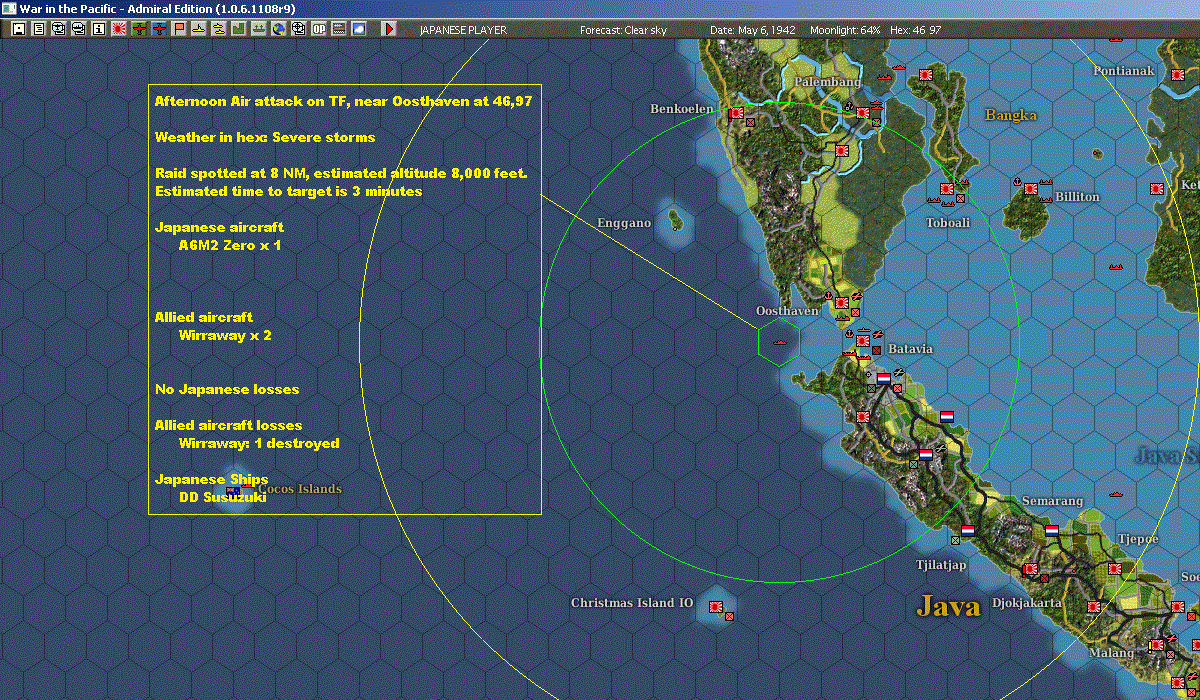Image resolution: width=1200 pixels, height=700 pixels.
Task: Click the green ships-in-port toolbar icon
Action: point(259,29)
